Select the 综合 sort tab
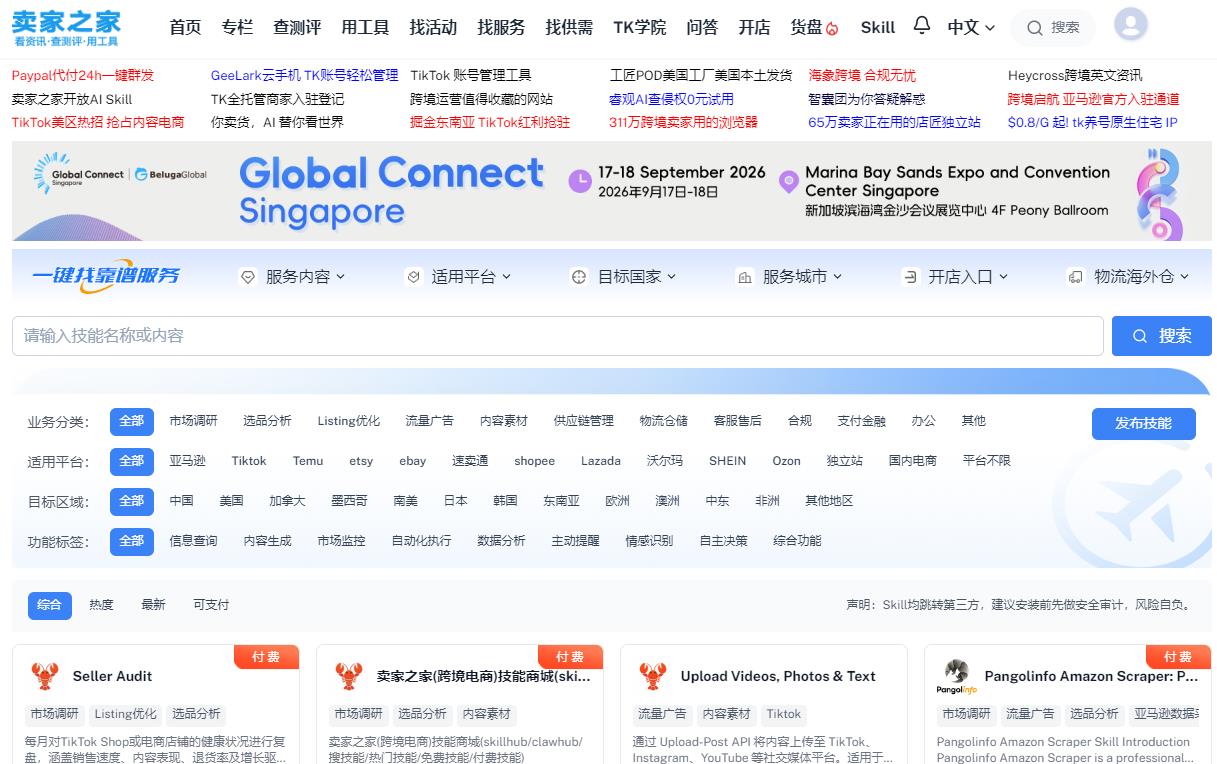 tap(49, 605)
